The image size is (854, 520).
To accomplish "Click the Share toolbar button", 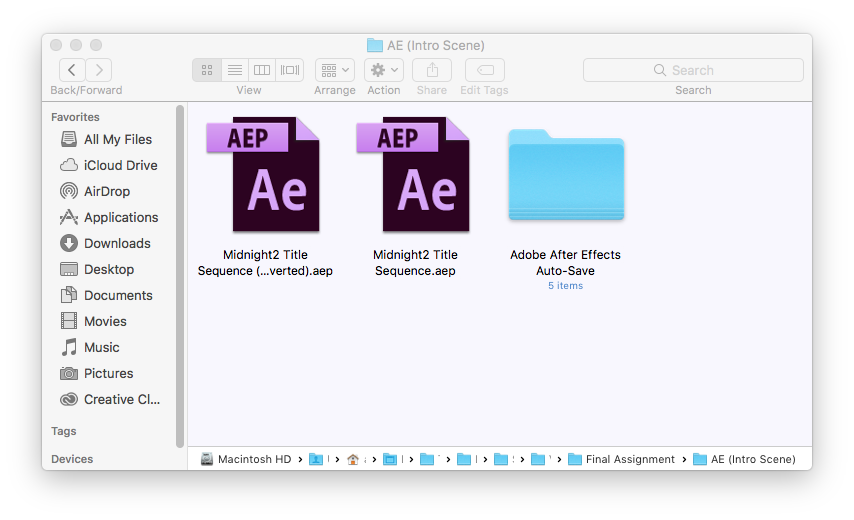I will pos(432,70).
